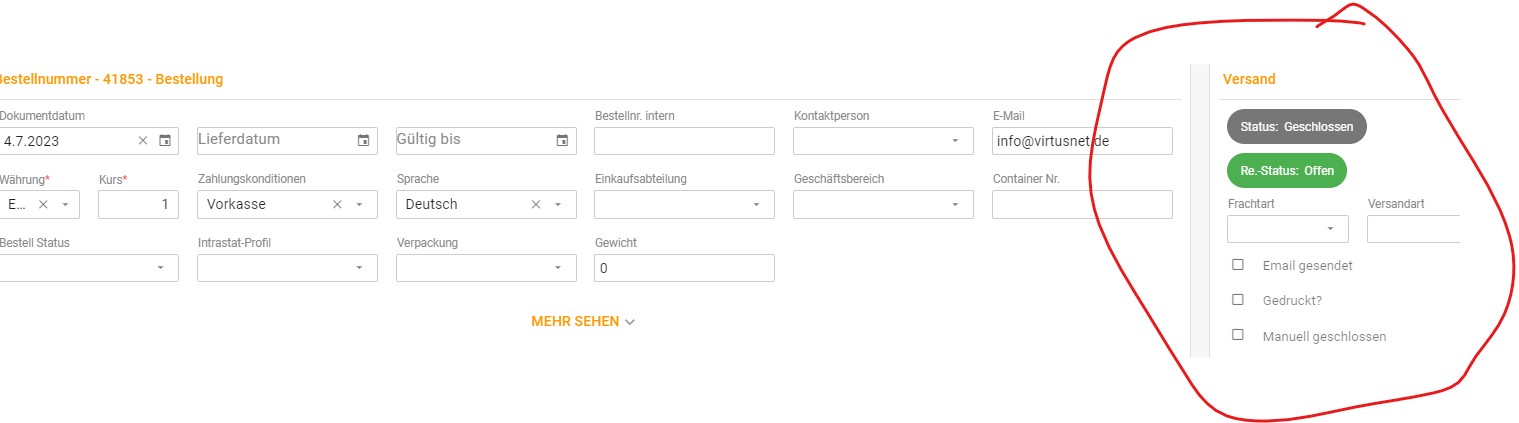Clear the Sprache Deutsch selection
Image resolution: width=1519 pixels, height=423 pixels.
pos(536,205)
